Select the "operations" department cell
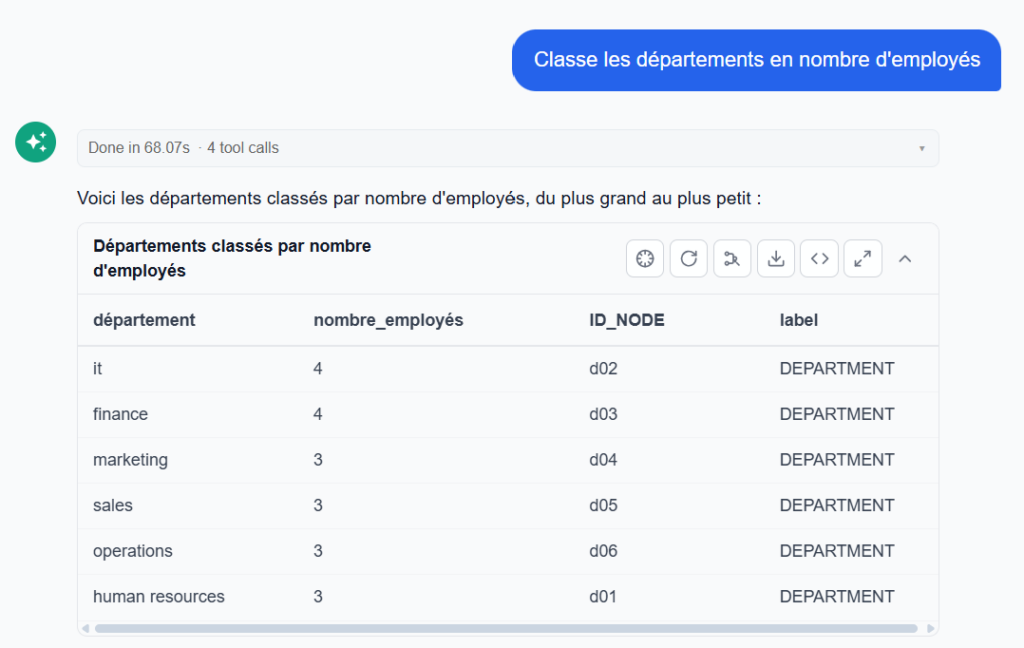Image resolution: width=1024 pixels, height=648 pixels. pyautogui.click(x=133, y=551)
